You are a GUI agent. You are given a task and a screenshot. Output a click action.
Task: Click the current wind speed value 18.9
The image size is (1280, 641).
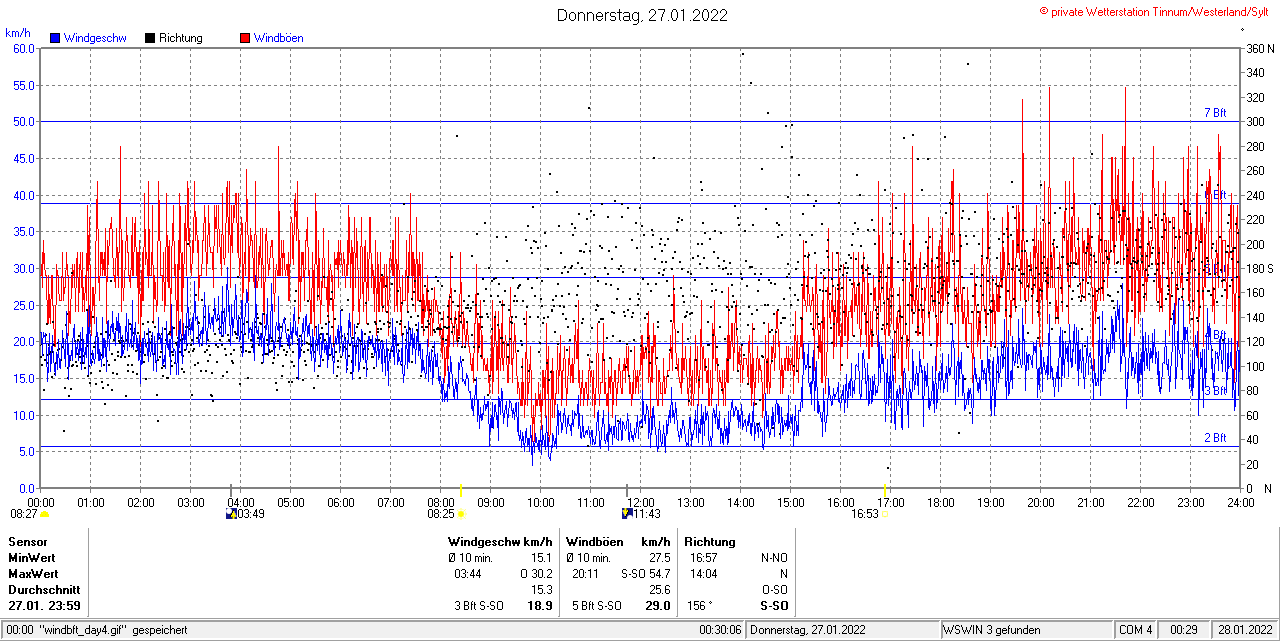pos(540,606)
